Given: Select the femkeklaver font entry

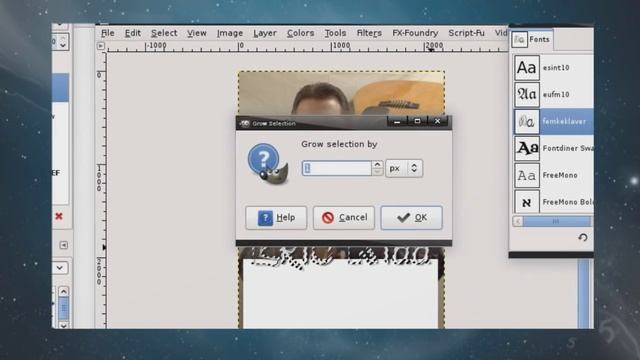Looking at the screenshot, I should pyautogui.click(x=553, y=122).
